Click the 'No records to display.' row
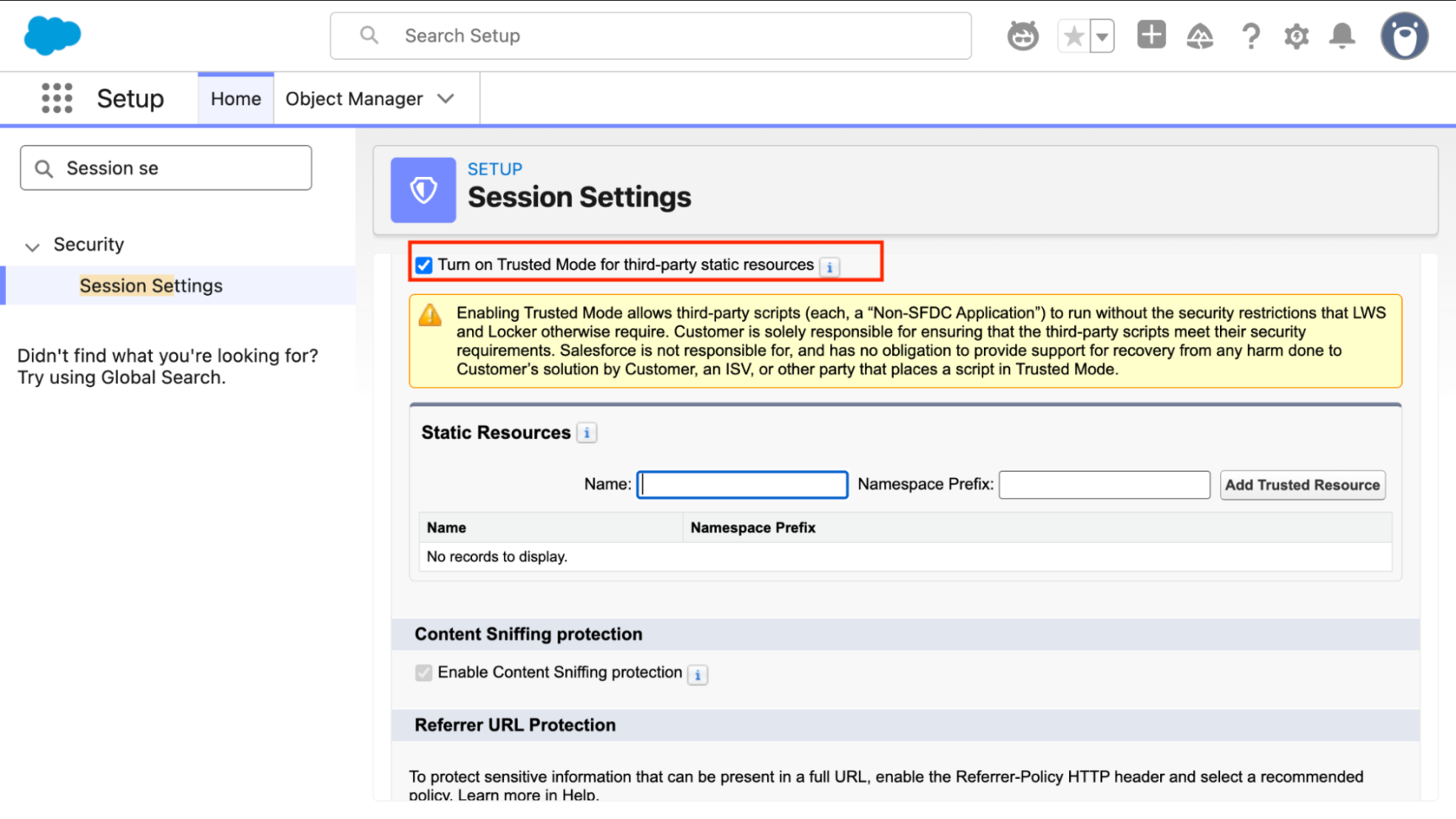Image resolution: width=1456 pixels, height=819 pixels. pos(905,557)
